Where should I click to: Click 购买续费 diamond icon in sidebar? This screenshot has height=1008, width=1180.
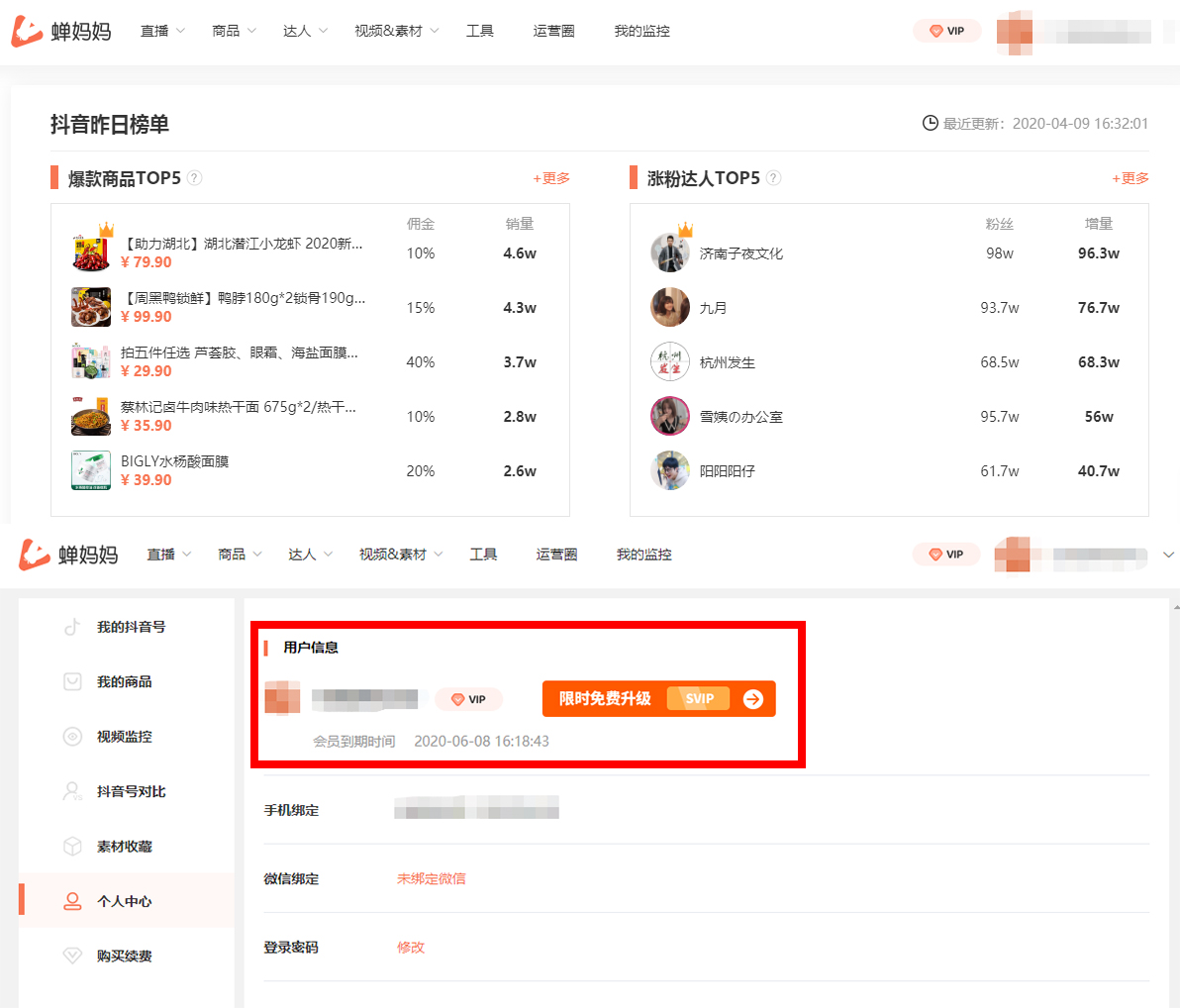pos(72,957)
